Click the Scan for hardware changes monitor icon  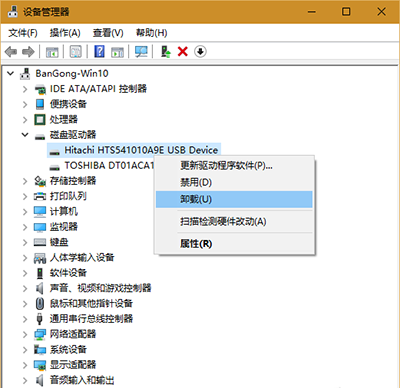pos(141,52)
